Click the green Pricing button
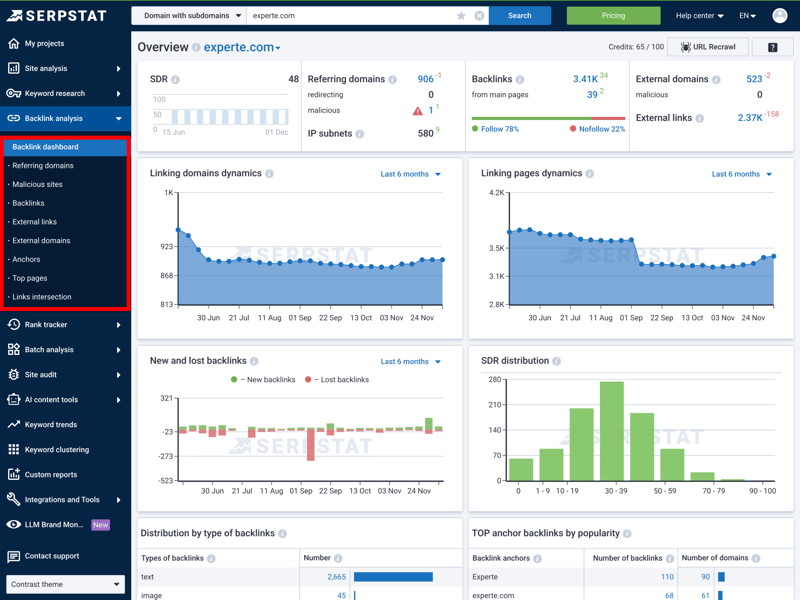The height and width of the screenshot is (600, 800). tap(613, 16)
